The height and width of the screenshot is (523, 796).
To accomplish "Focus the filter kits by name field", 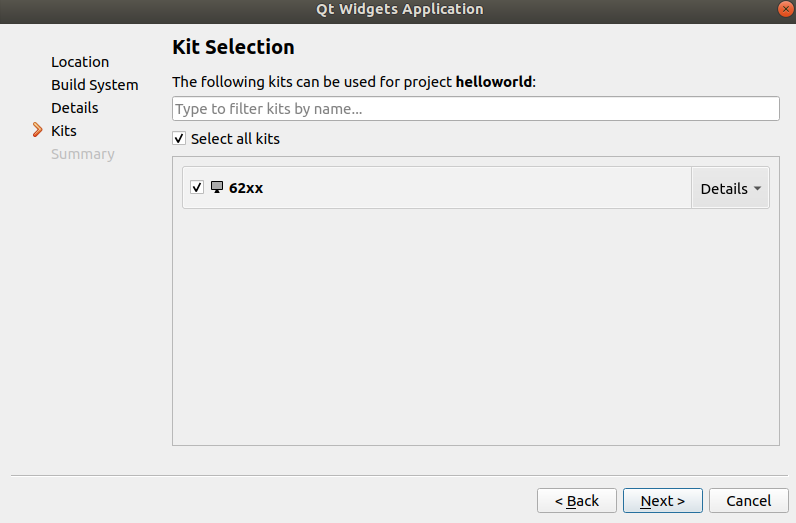I will 475,108.
